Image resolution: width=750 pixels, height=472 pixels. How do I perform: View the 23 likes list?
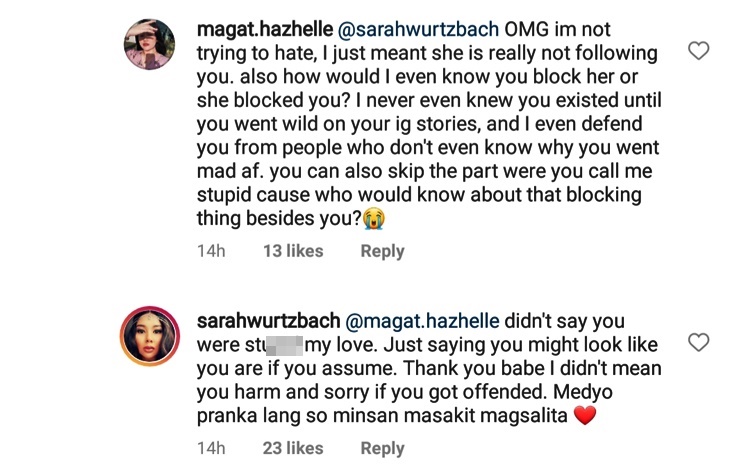[x=293, y=449]
